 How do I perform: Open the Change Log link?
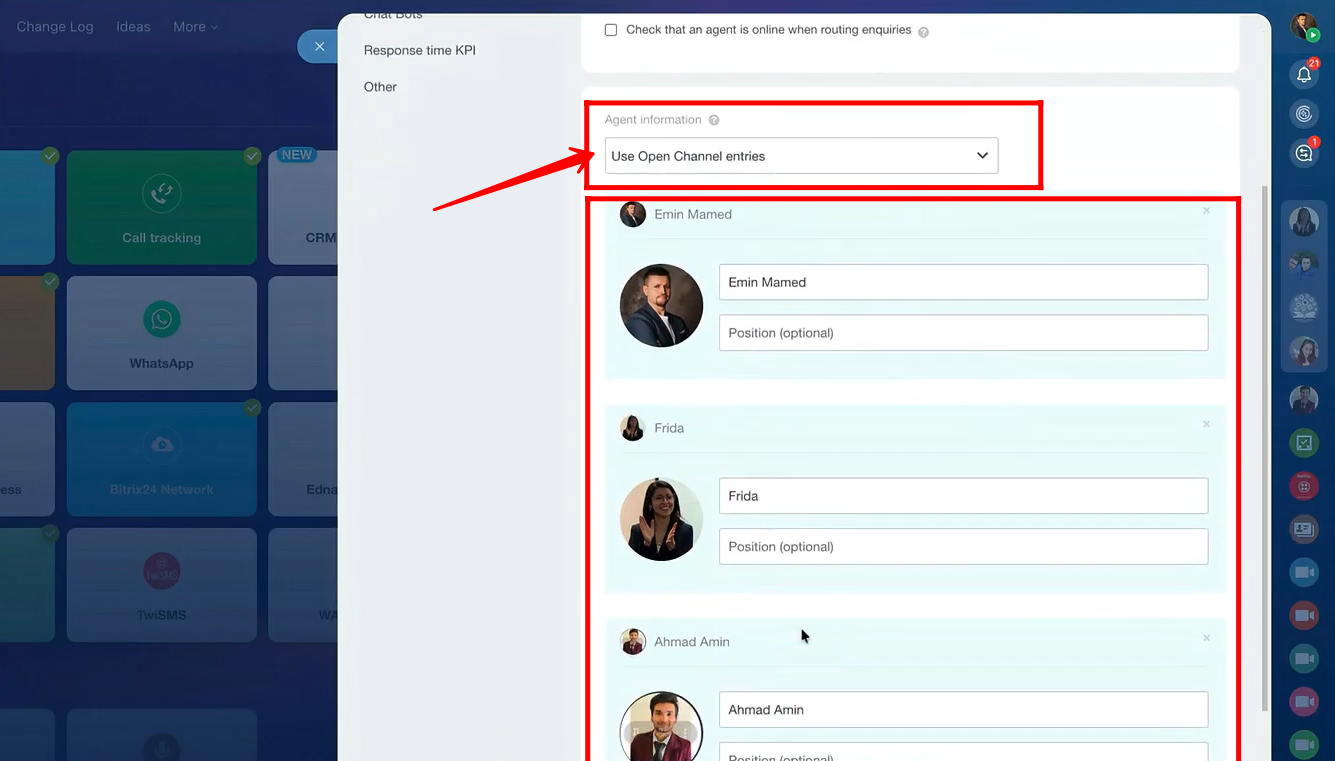55,27
